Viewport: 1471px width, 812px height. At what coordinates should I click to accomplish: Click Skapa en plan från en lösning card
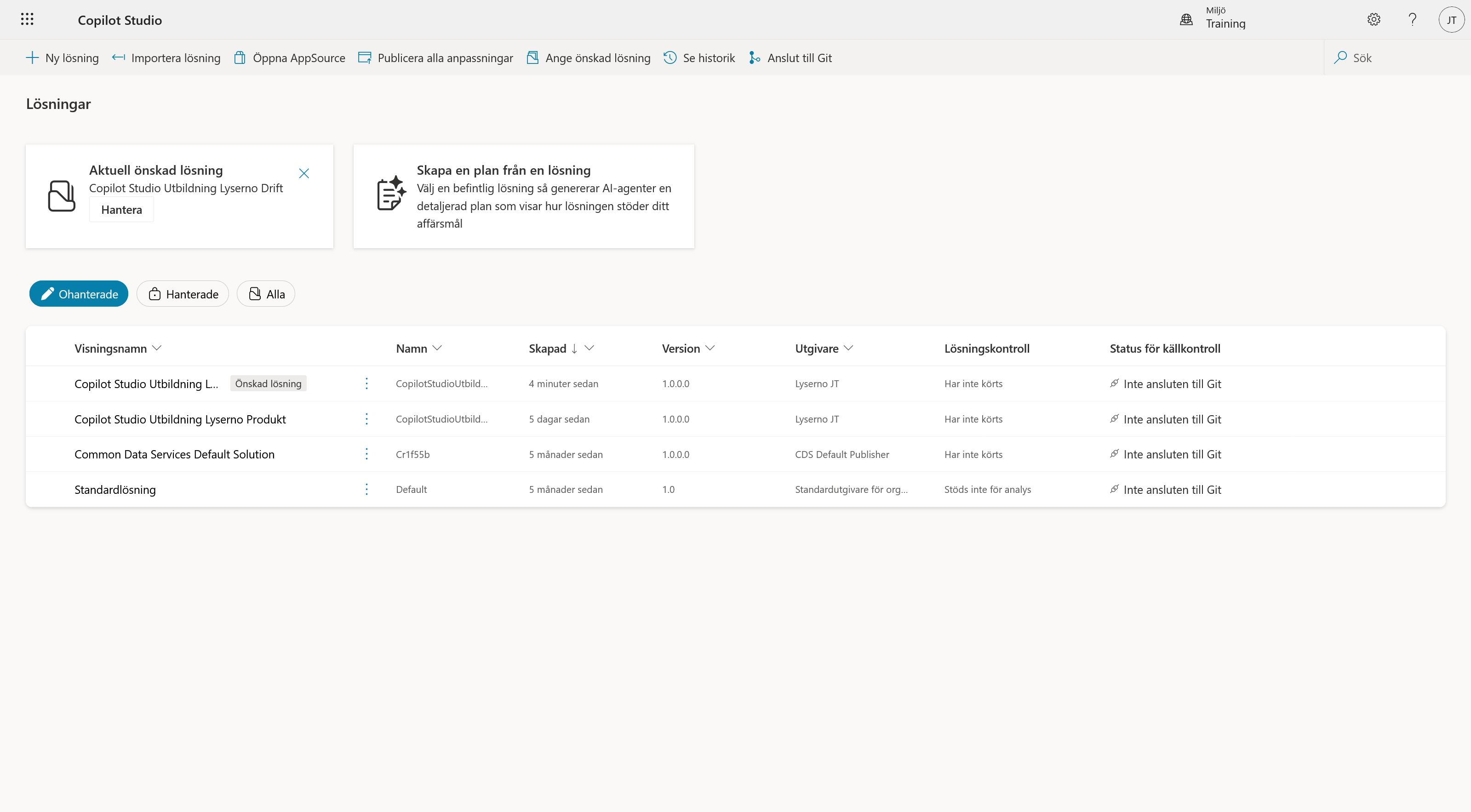(524, 196)
